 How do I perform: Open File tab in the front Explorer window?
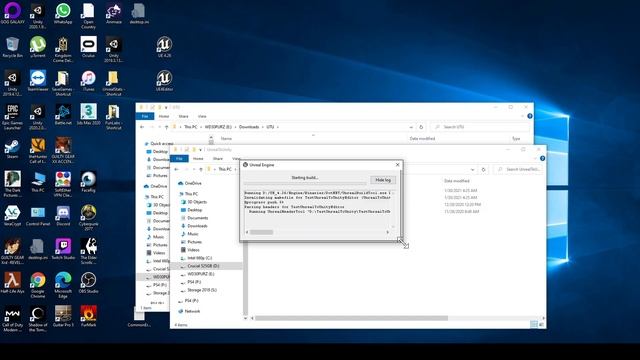[179, 158]
